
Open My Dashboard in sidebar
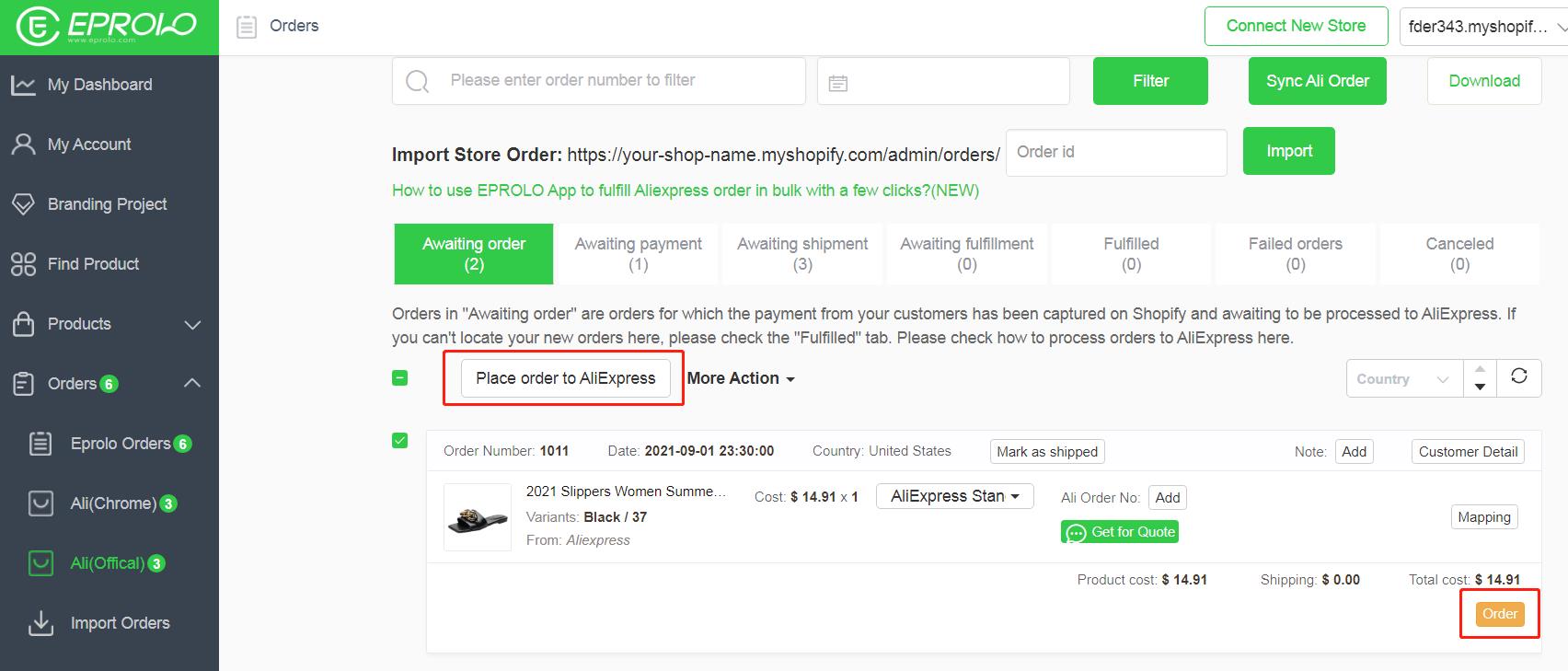pos(100,85)
